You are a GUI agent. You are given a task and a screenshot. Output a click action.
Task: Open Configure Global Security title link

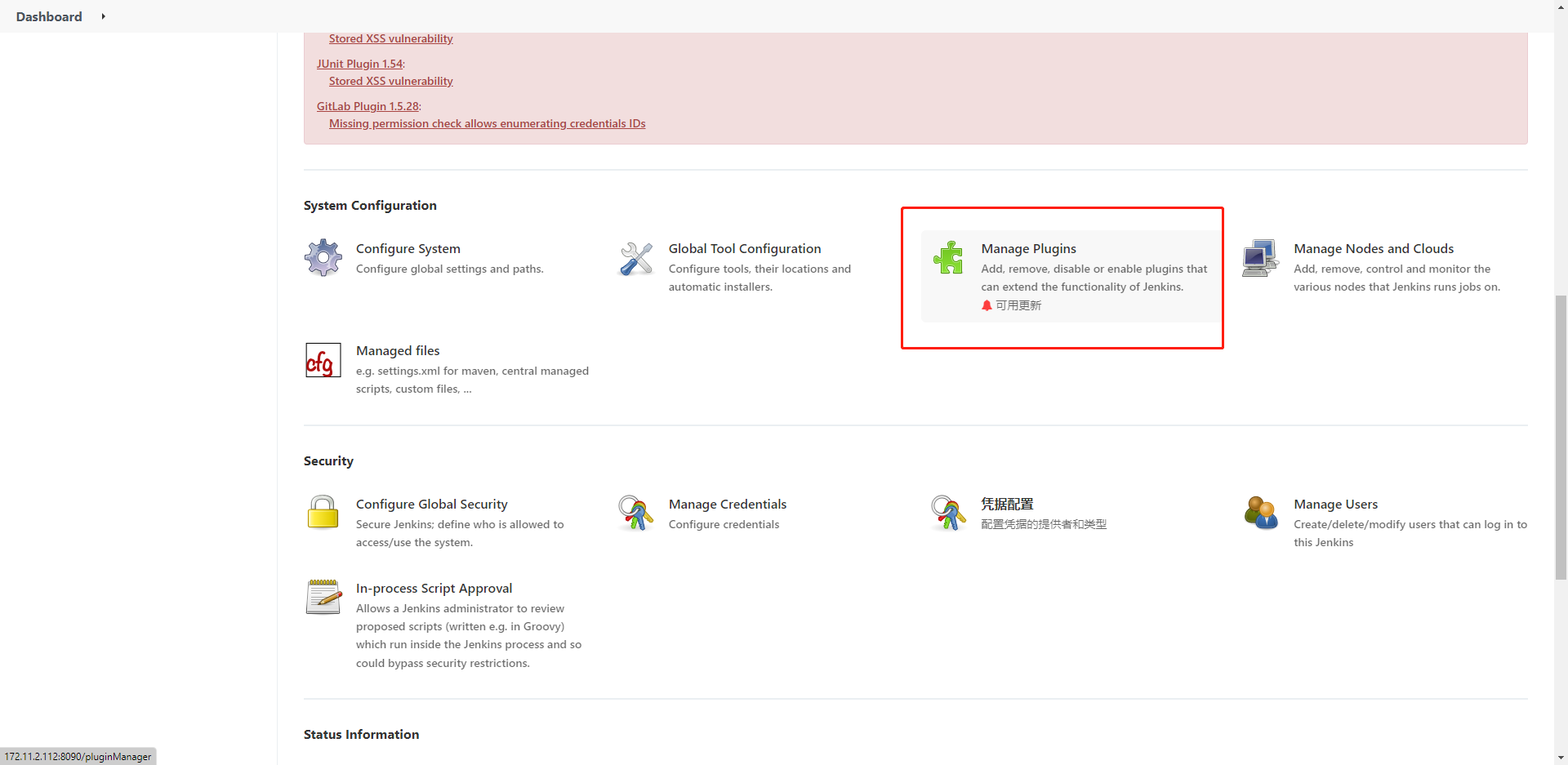pos(432,504)
